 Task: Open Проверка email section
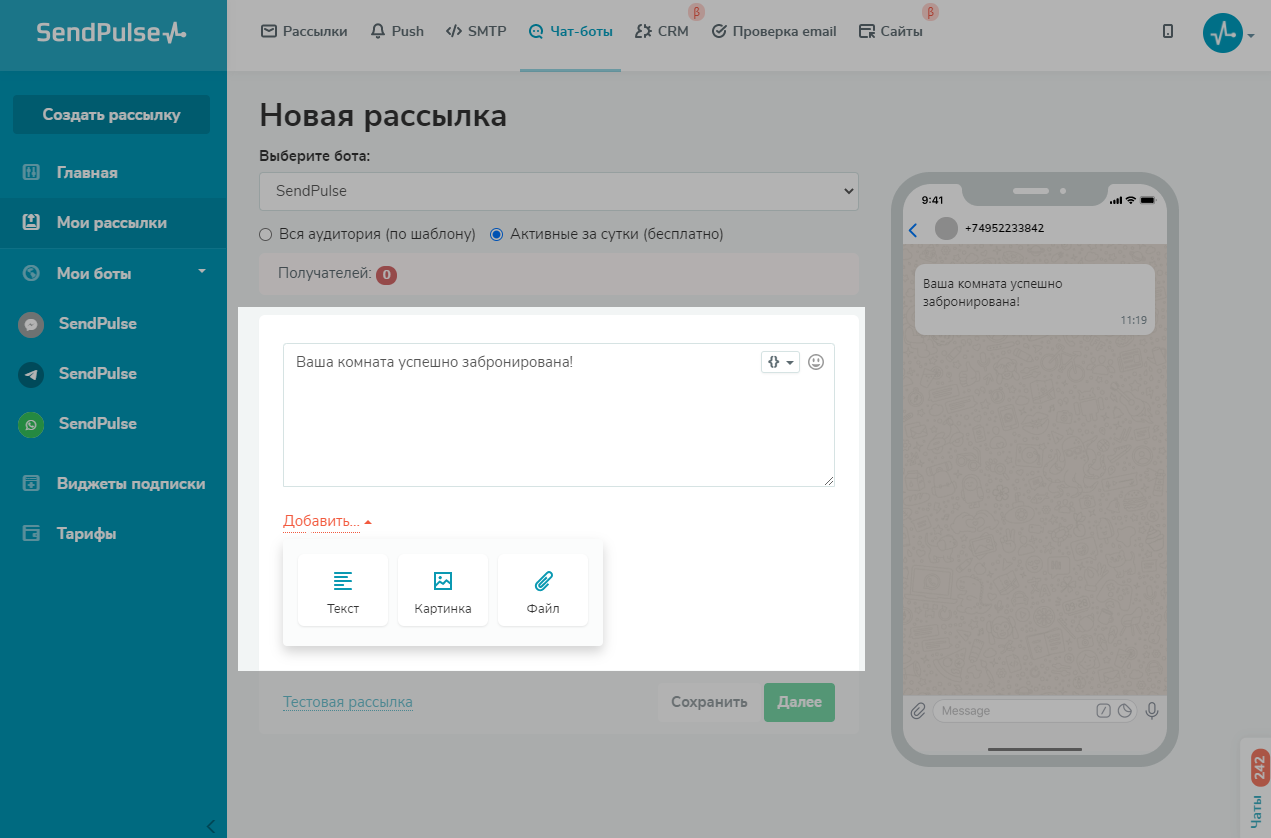(774, 31)
